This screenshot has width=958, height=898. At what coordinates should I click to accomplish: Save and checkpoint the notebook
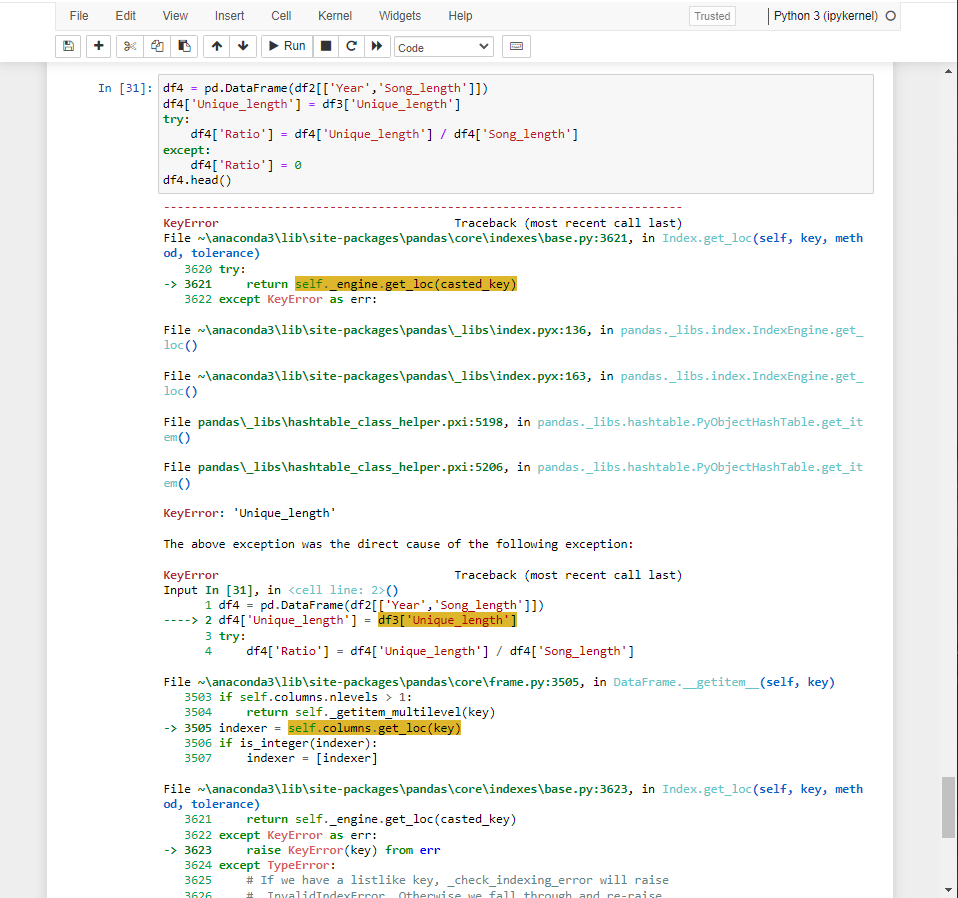click(68, 46)
